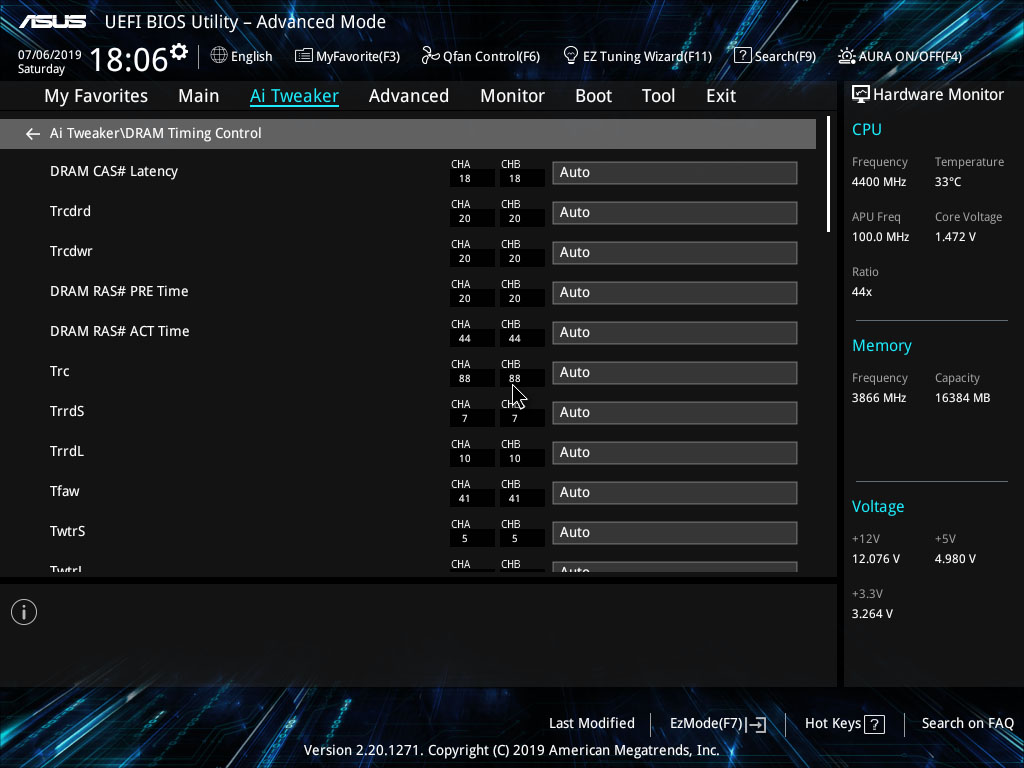Open TrrdL Auto value field
Image resolution: width=1024 pixels, height=768 pixels.
click(x=675, y=453)
